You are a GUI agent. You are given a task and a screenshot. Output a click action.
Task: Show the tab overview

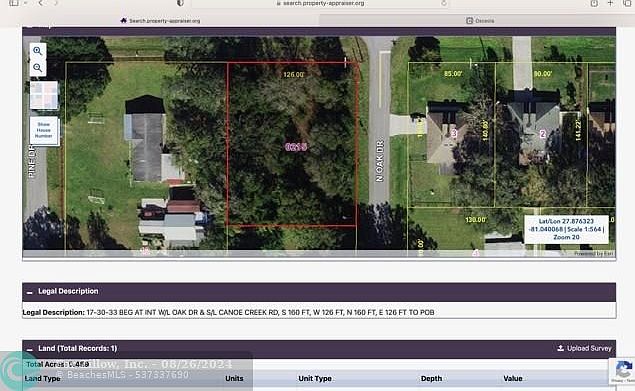click(x=628, y=3)
